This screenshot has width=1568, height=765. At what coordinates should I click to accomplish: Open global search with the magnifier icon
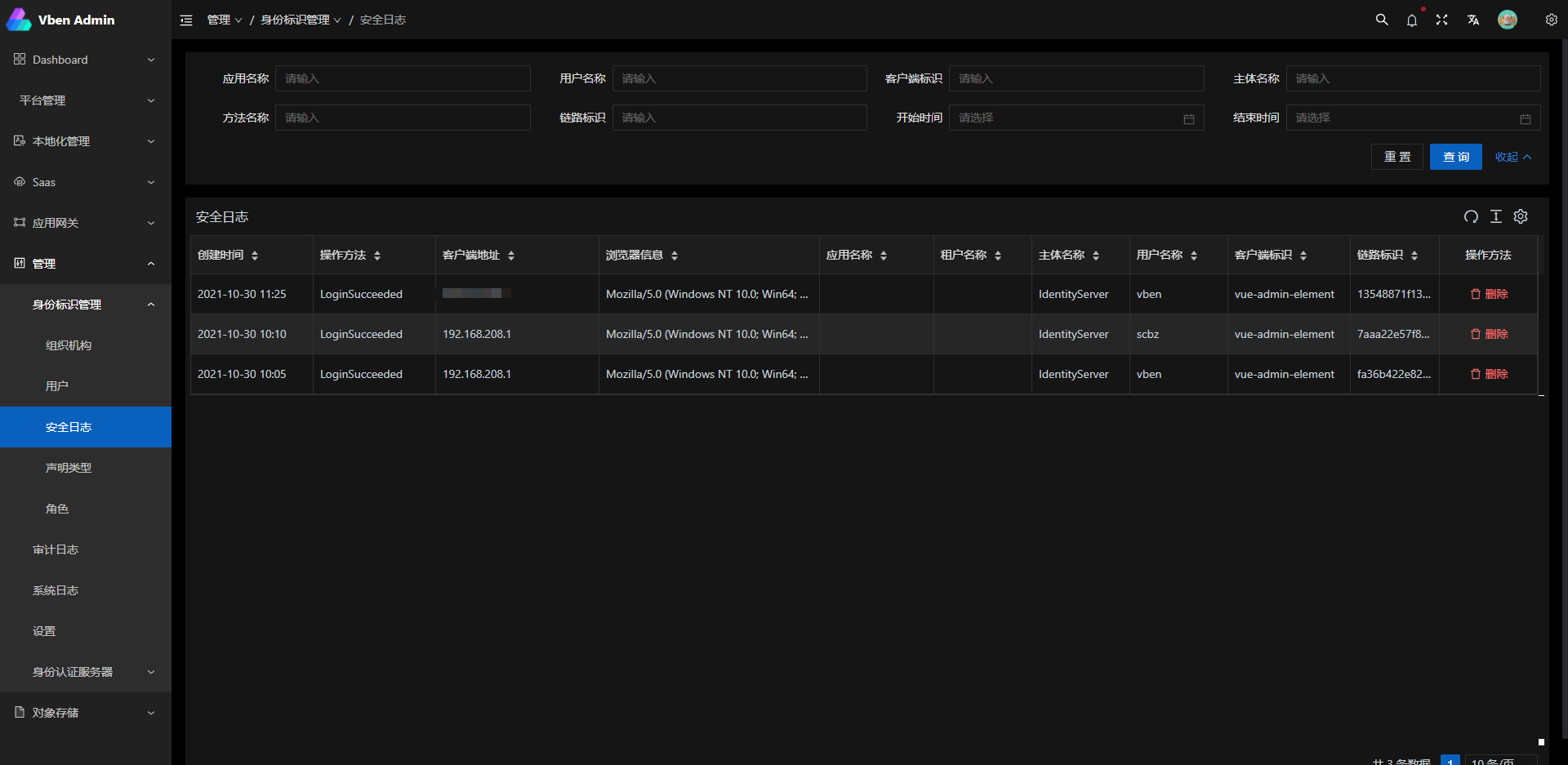[x=1381, y=20]
